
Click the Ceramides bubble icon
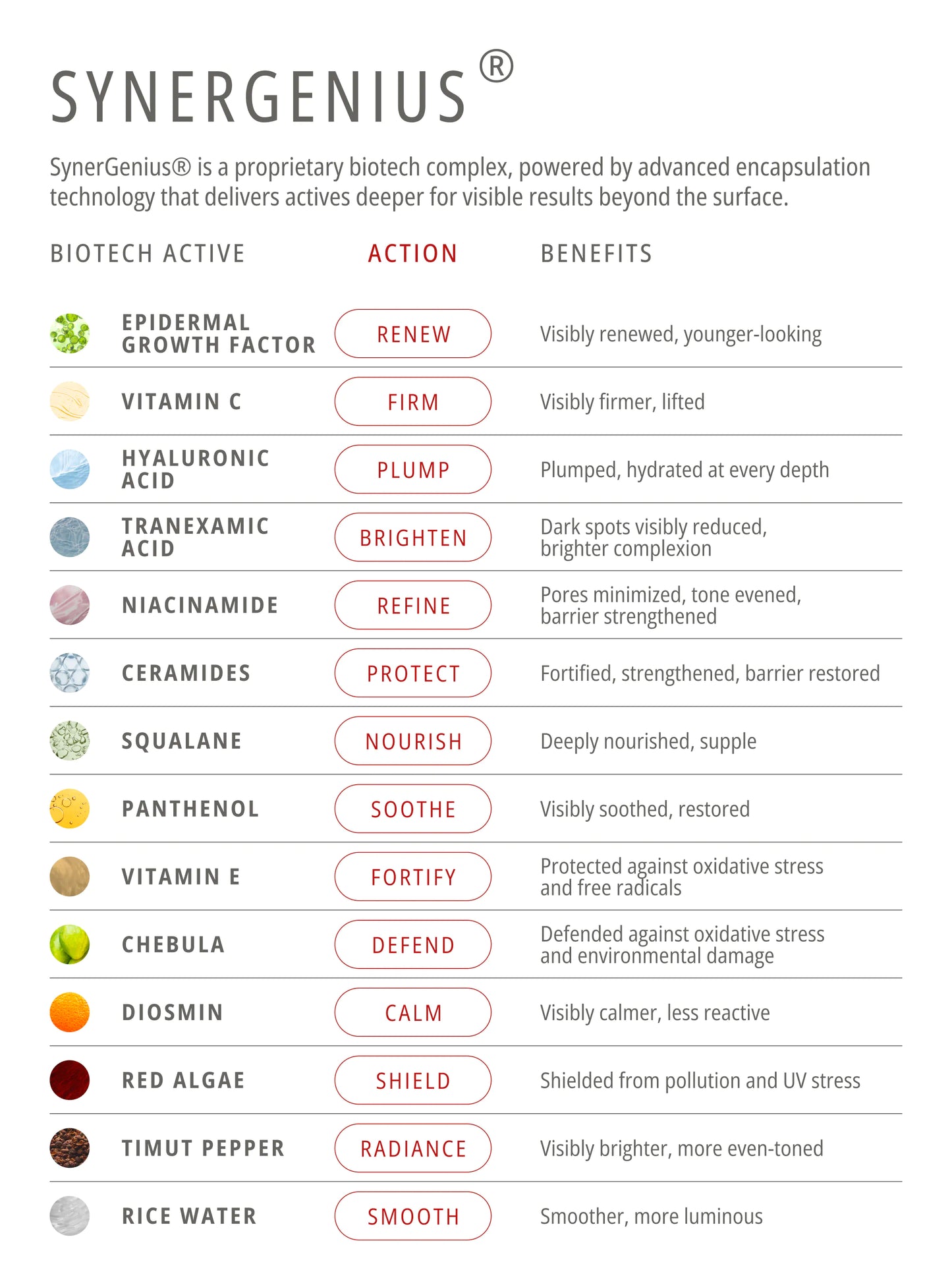point(70,673)
